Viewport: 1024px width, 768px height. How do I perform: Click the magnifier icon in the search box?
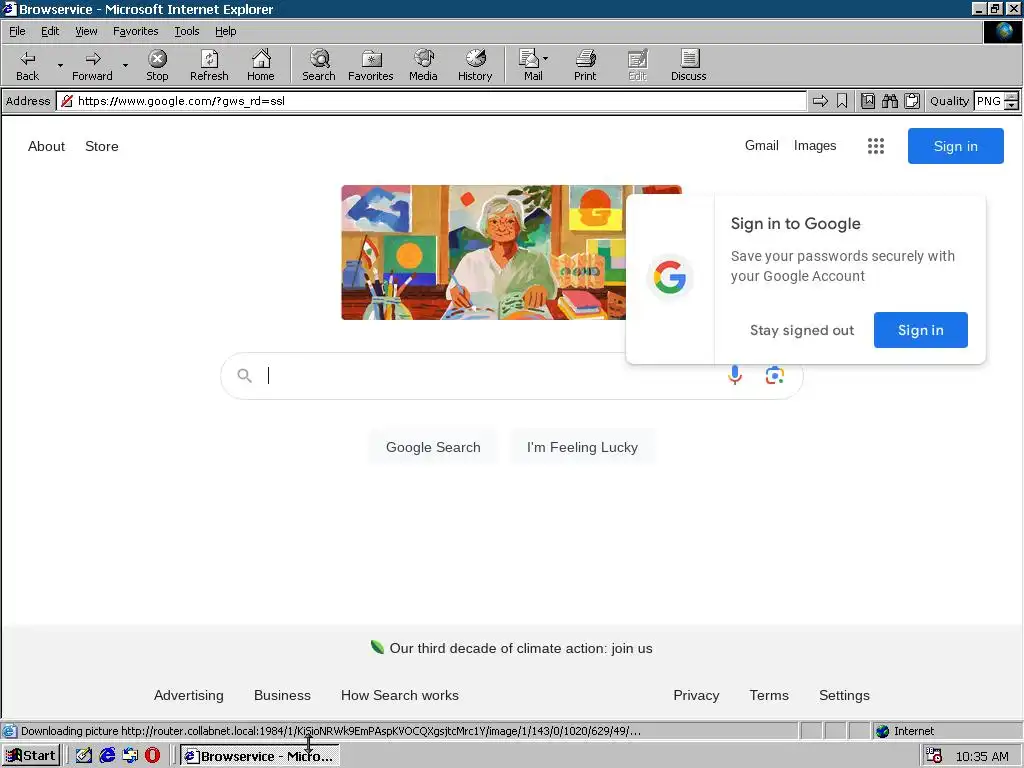click(x=244, y=376)
